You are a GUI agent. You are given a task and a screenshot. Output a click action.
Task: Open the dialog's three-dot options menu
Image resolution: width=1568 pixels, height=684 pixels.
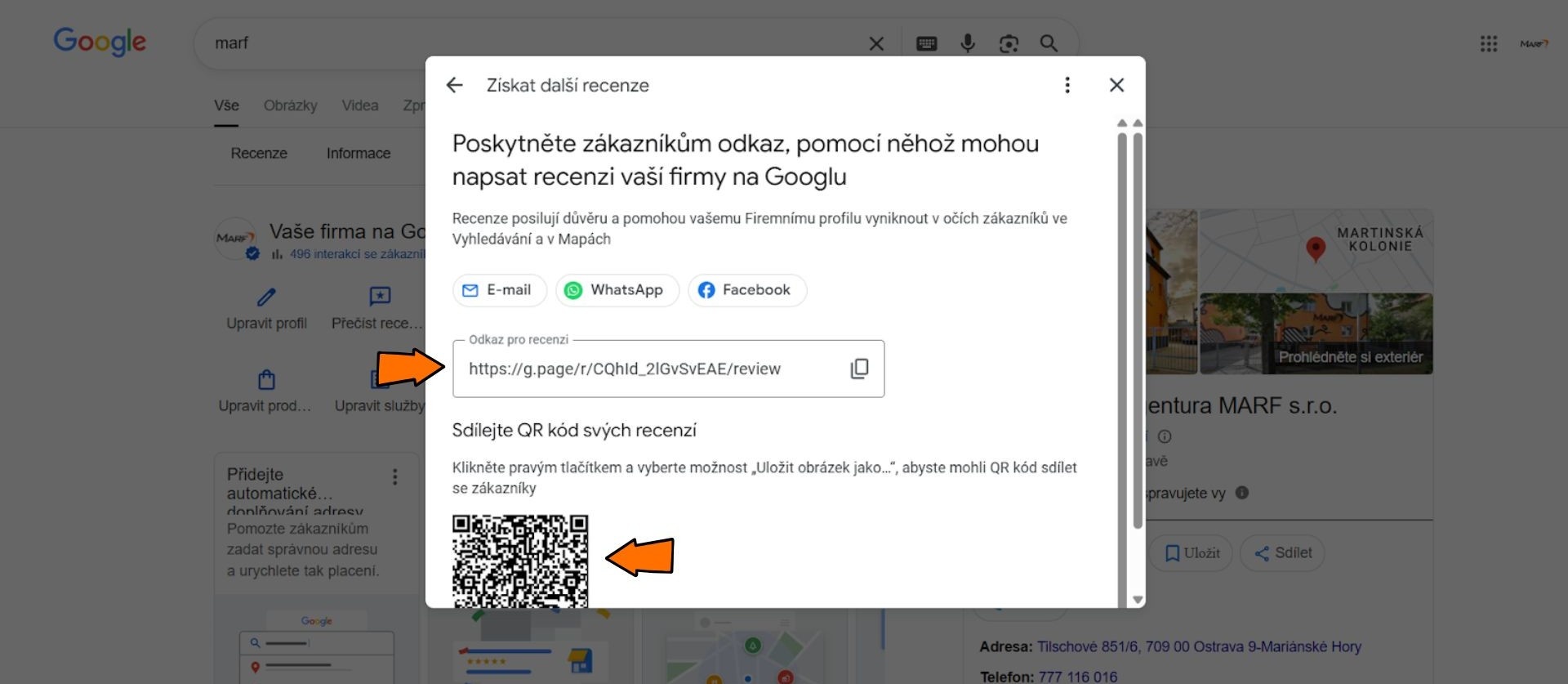click(1067, 85)
